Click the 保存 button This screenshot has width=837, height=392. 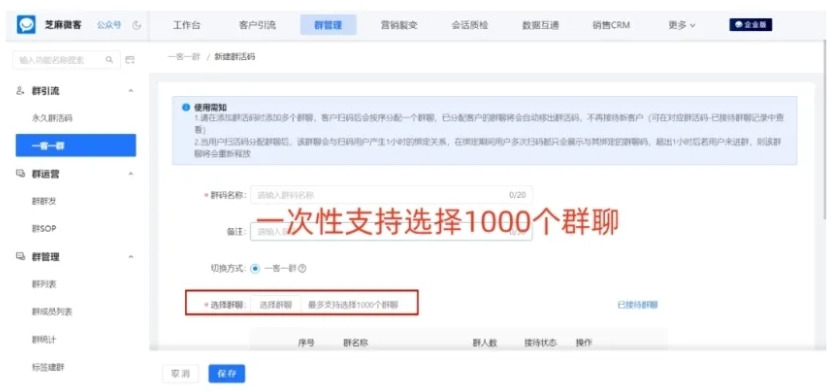[x=227, y=374]
